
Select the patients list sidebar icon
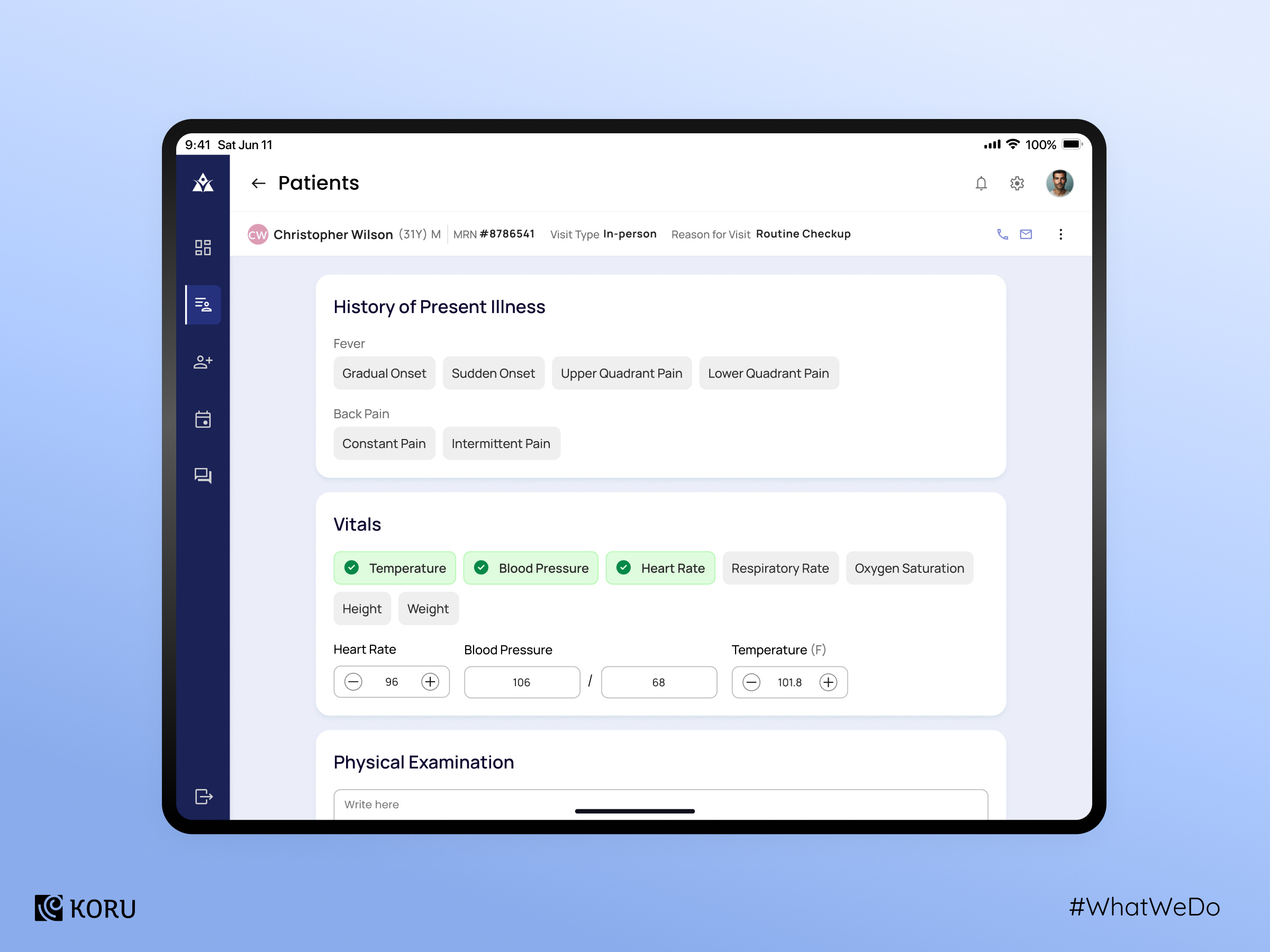(x=203, y=305)
